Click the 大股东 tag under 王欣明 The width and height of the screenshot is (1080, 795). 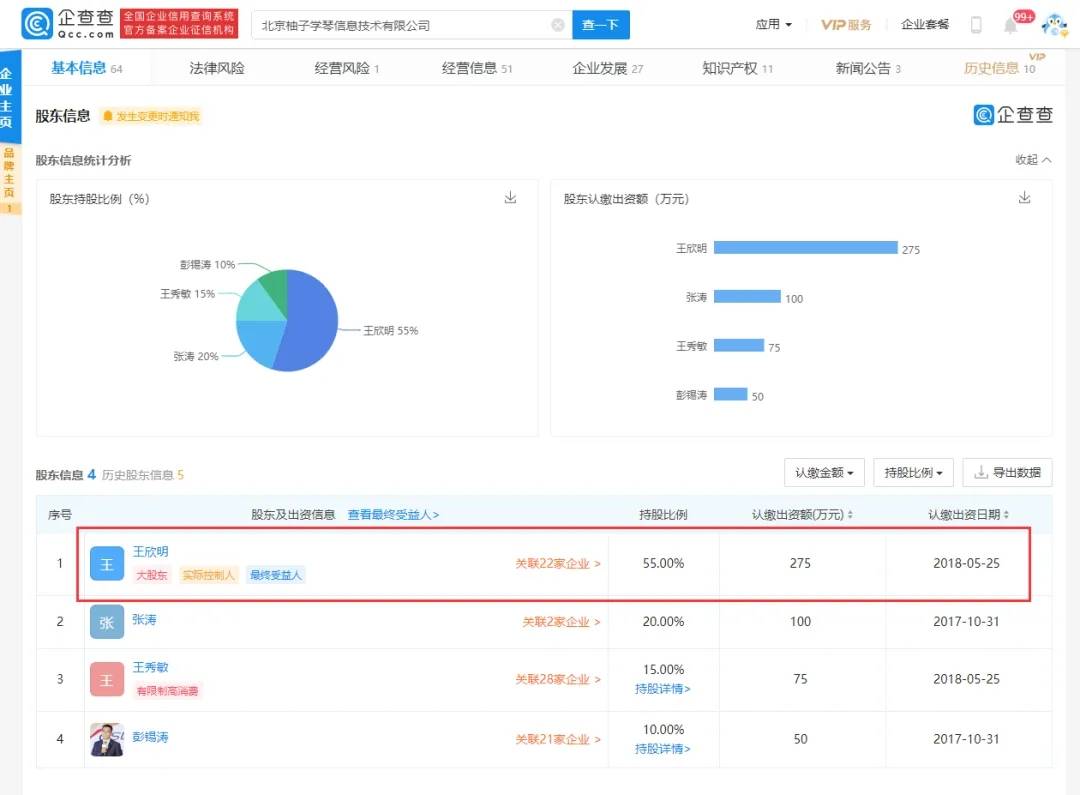(152, 575)
